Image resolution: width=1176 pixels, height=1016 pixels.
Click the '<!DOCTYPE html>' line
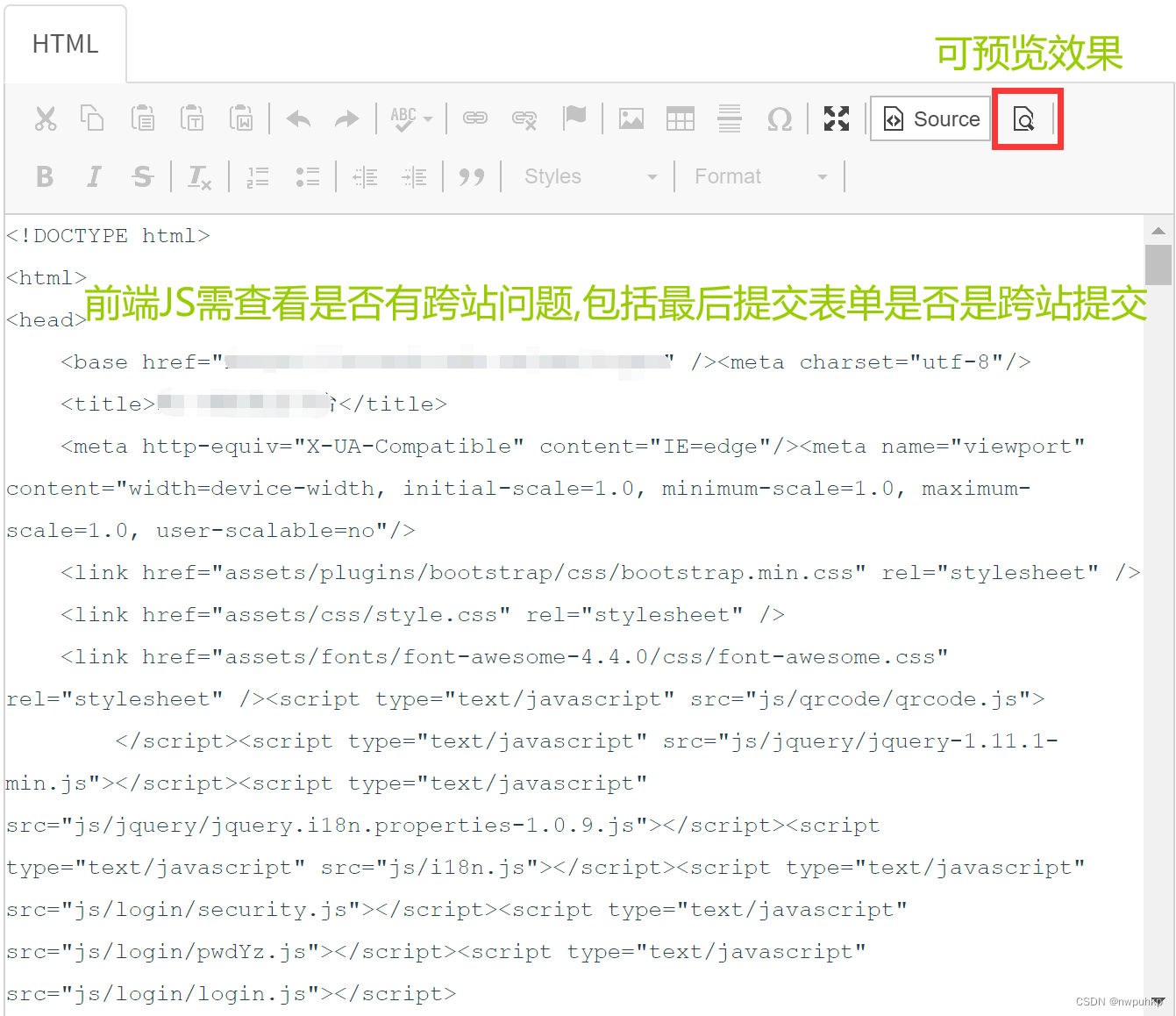click(108, 236)
